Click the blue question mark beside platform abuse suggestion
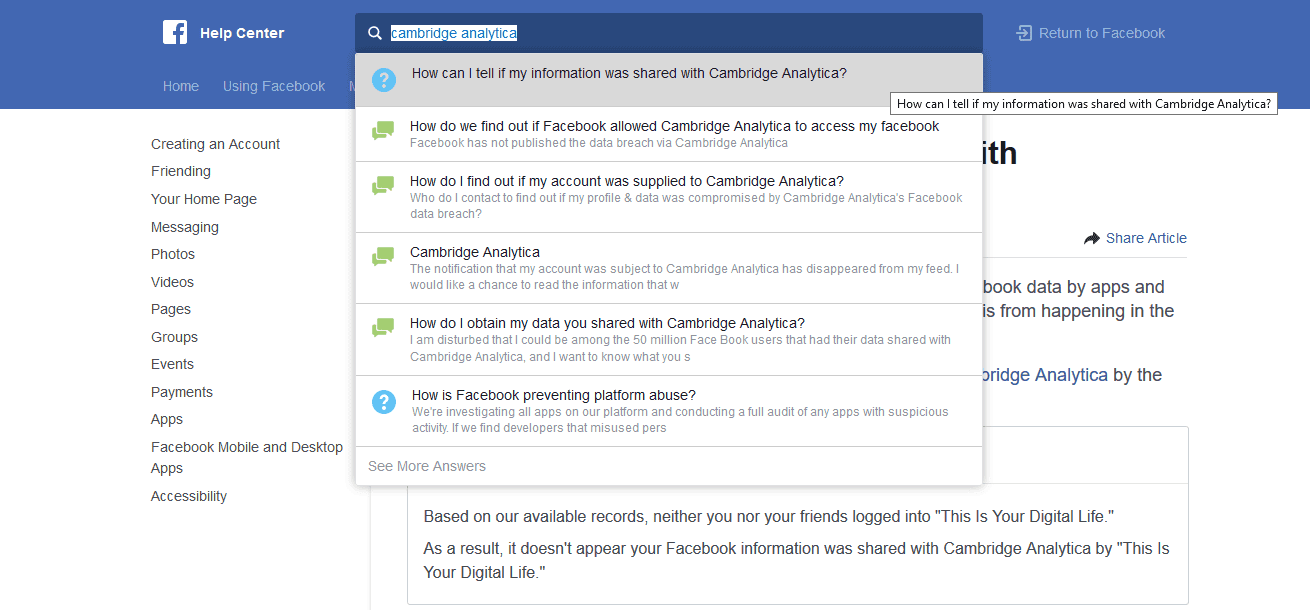1310x610 pixels. click(383, 402)
